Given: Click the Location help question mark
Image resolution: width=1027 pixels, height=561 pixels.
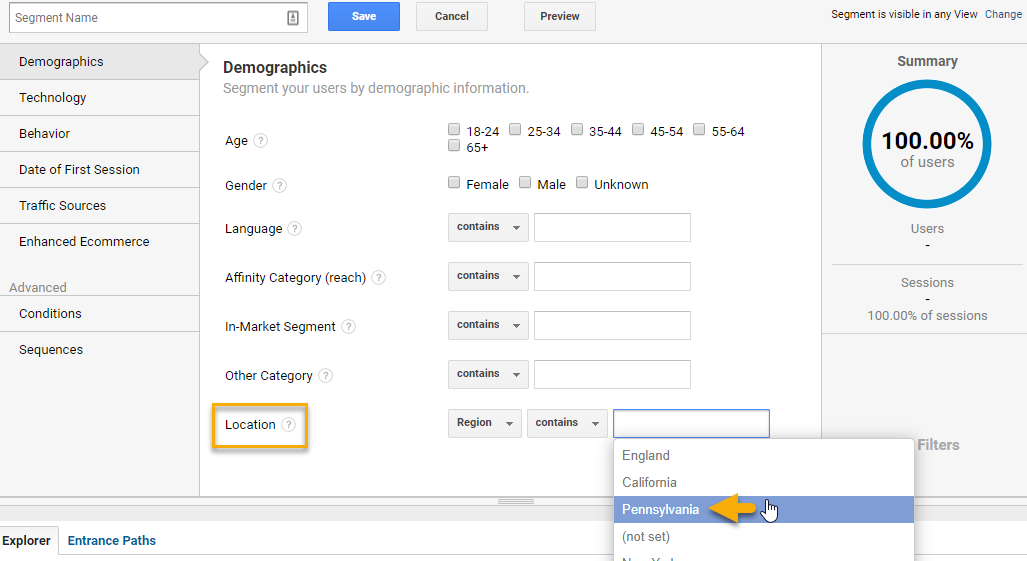Looking at the screenshot, I should (x=288, y=425).
